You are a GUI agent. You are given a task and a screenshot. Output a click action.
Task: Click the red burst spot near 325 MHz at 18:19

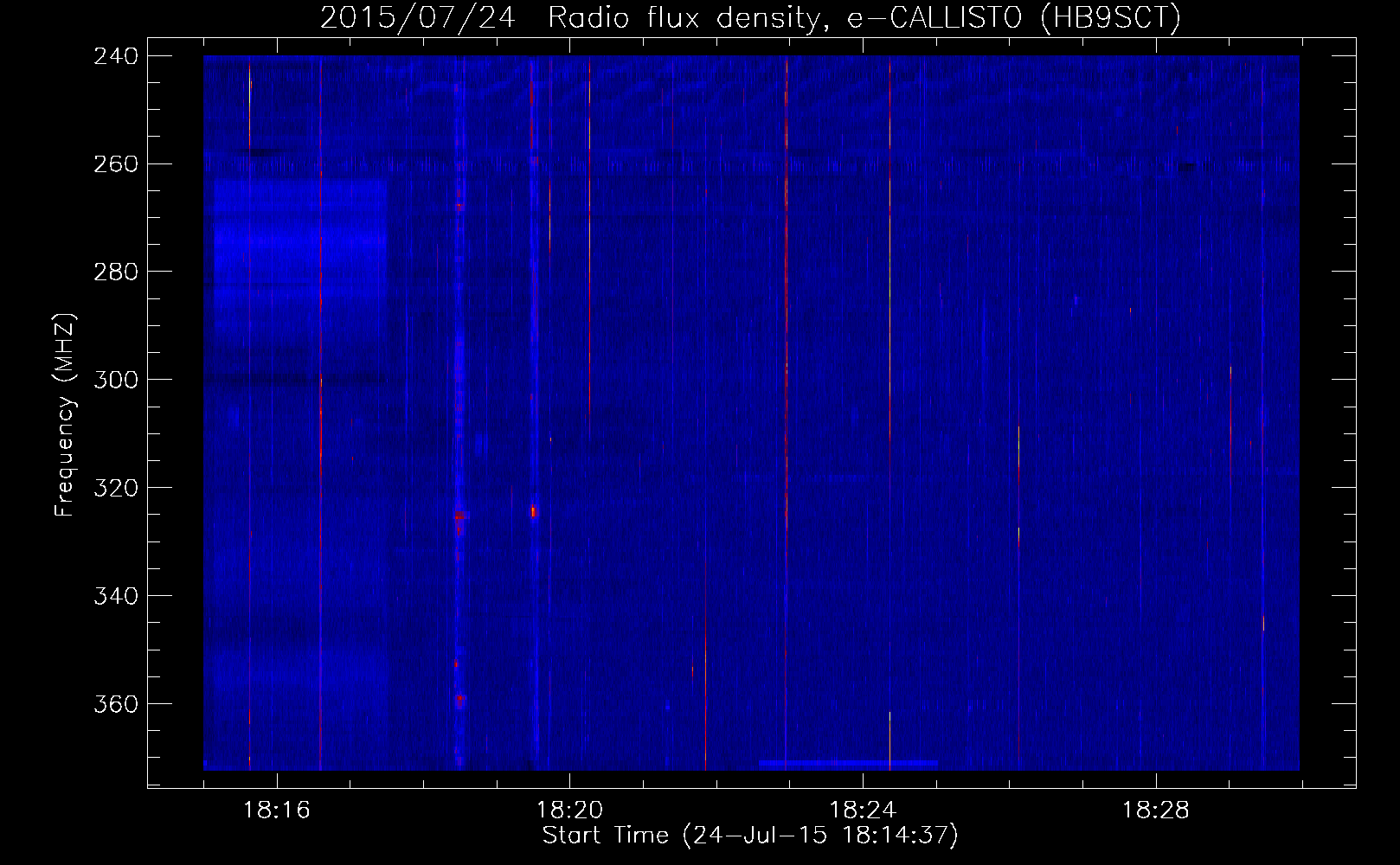[x=533, y=512]
